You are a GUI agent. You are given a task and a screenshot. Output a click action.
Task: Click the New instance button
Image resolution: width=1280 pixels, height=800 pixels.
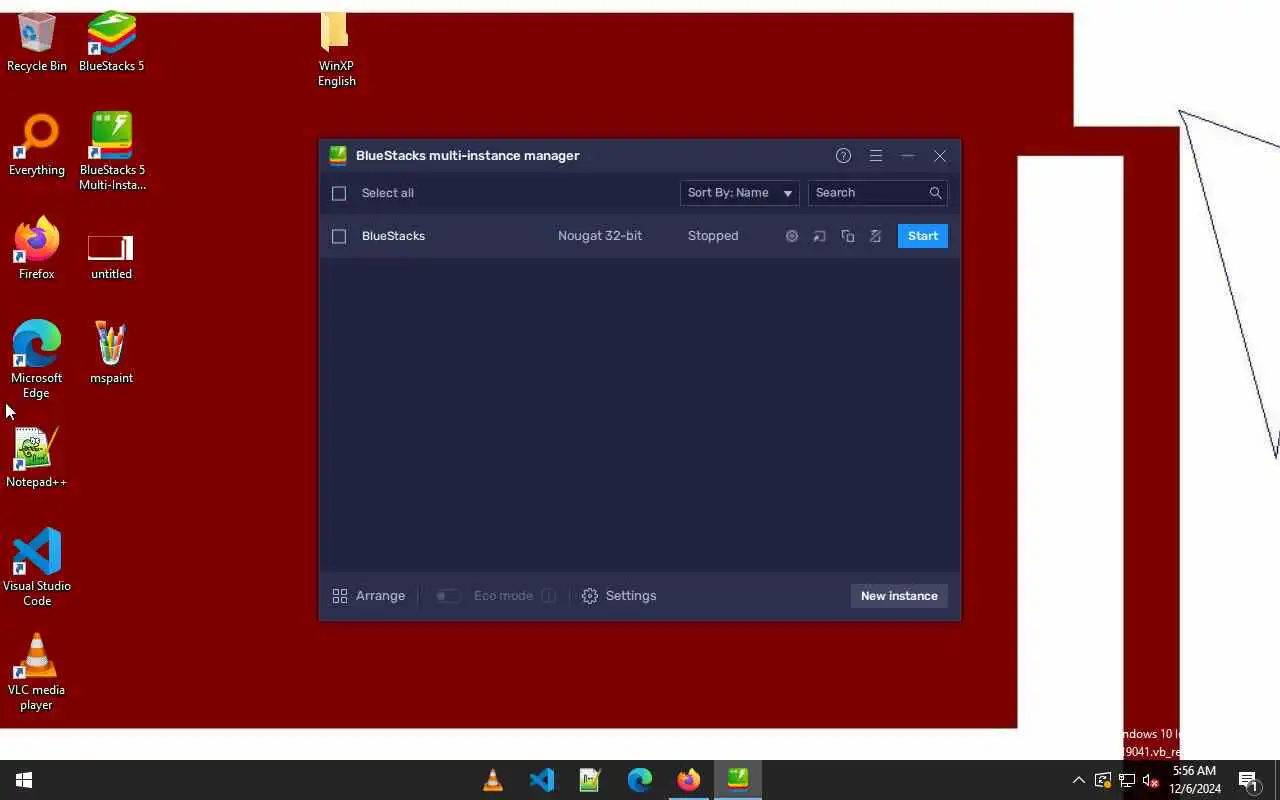899,596
